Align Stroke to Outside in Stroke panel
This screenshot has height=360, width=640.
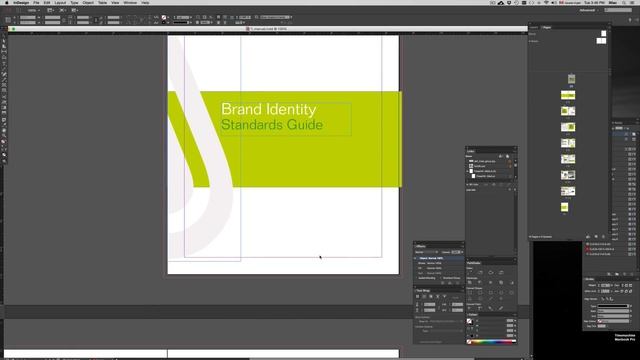click(x=612, y=299)
